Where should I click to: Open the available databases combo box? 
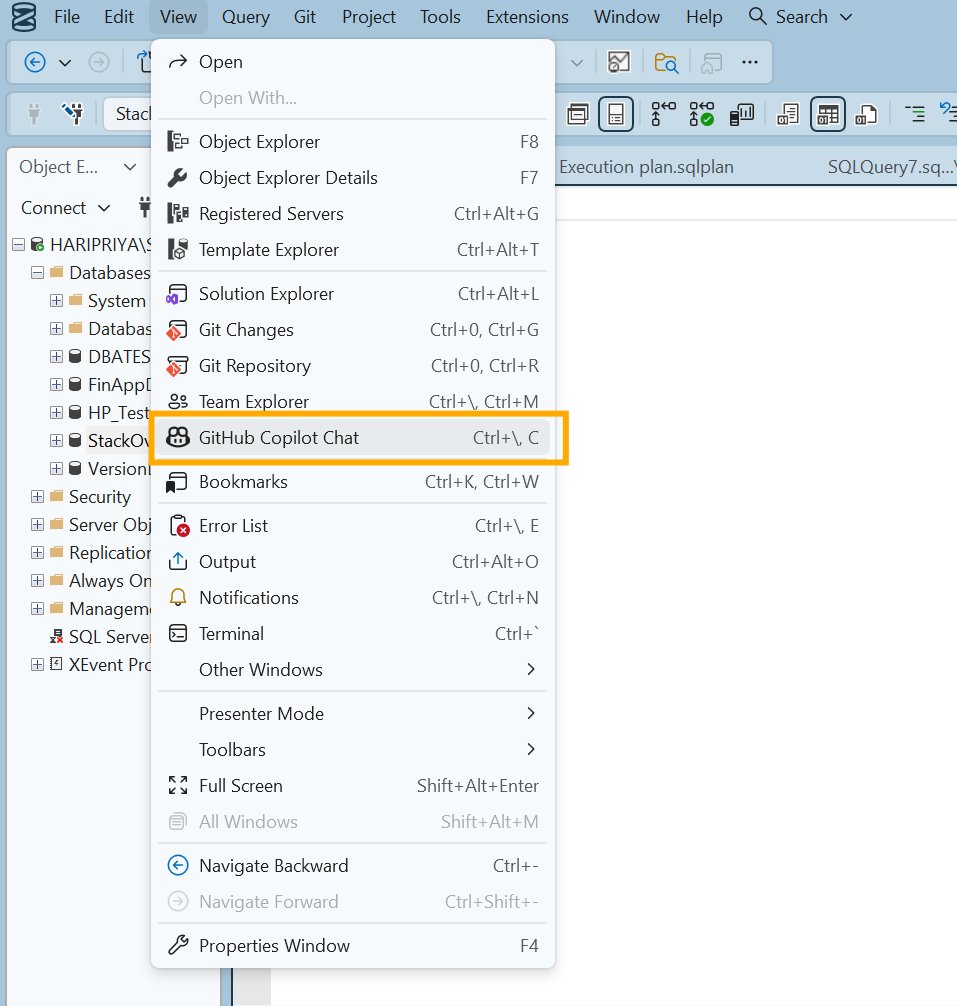(x=128, y=114)
